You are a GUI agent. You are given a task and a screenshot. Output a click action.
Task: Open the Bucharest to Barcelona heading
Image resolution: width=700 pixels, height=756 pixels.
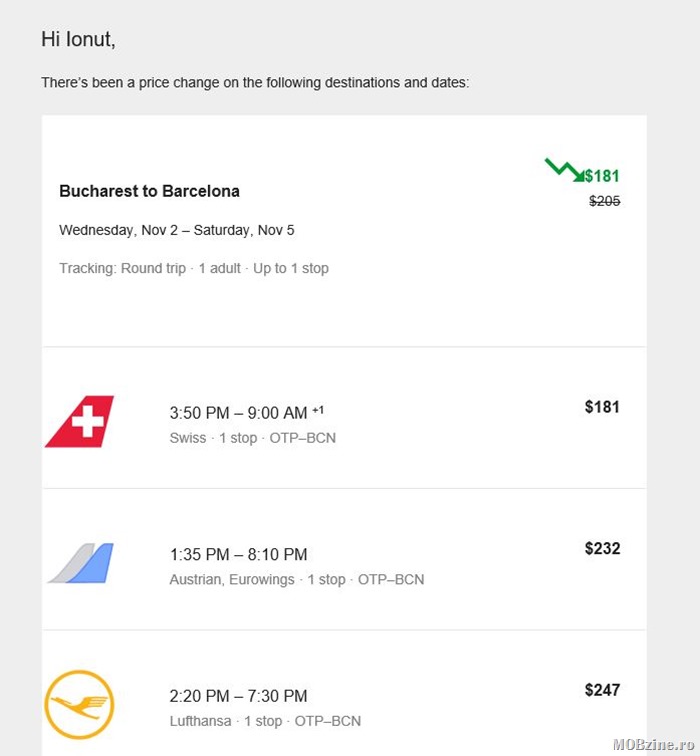pyautogui.click(x=149, y=191)
